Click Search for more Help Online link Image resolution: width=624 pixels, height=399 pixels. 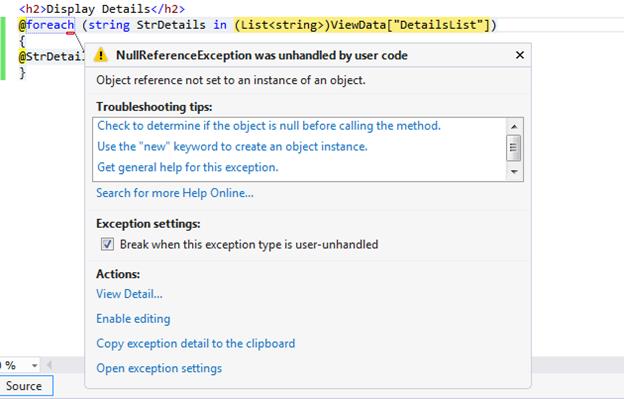(x=175, y=193)
